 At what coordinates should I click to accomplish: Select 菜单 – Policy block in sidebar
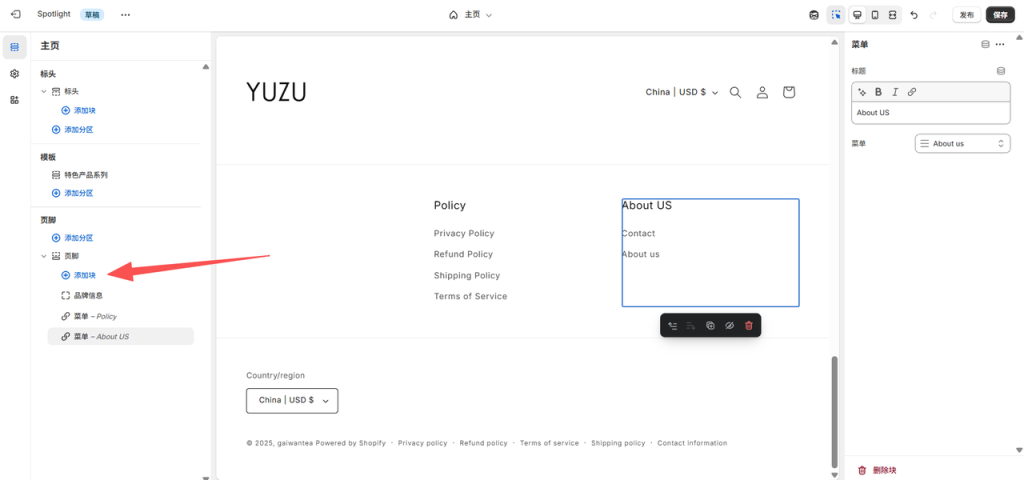click(95, 316)
